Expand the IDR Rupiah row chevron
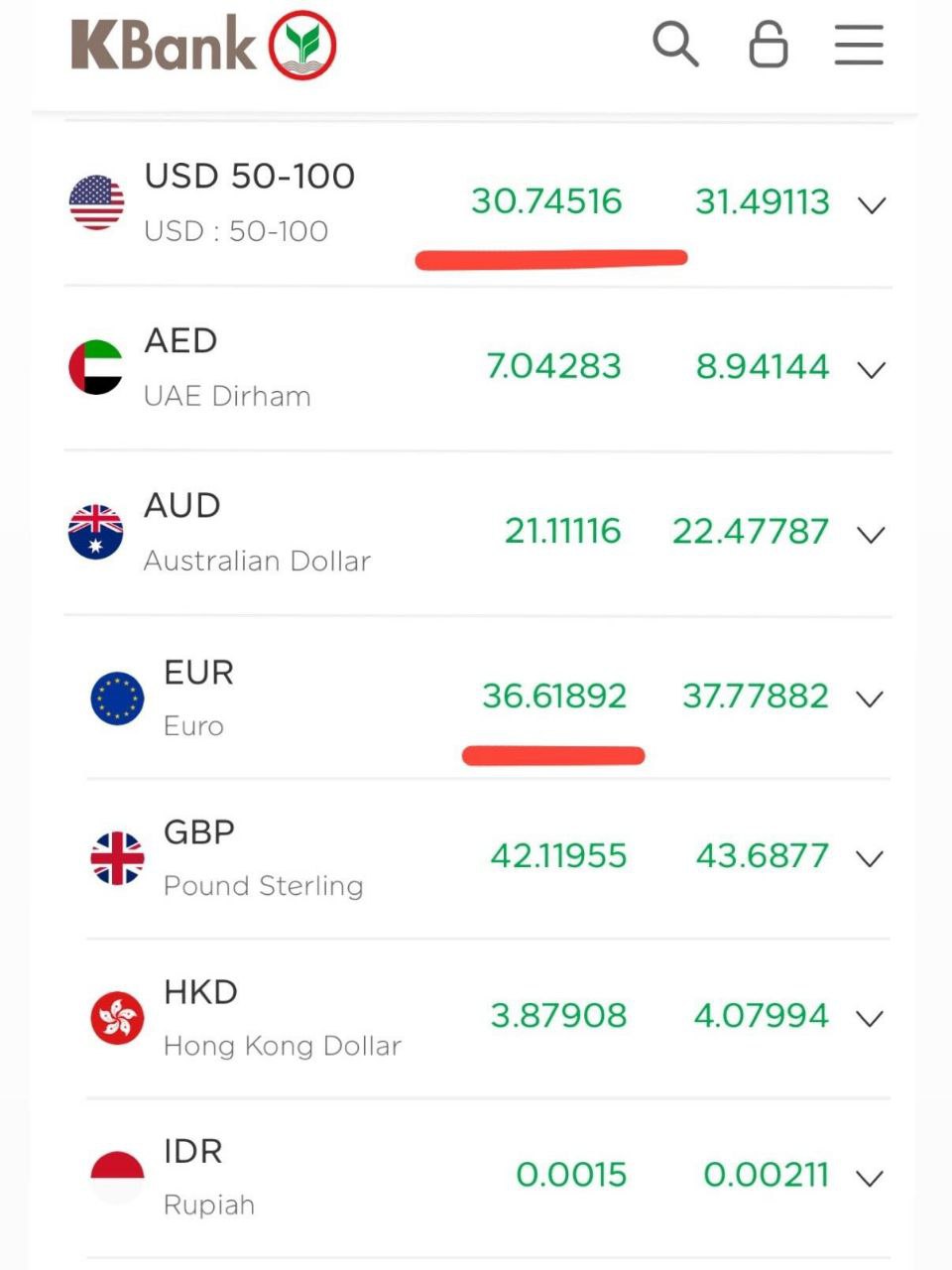This screenshot has width=952, height=1270. pyautogui.click(x=870, y=1179)
